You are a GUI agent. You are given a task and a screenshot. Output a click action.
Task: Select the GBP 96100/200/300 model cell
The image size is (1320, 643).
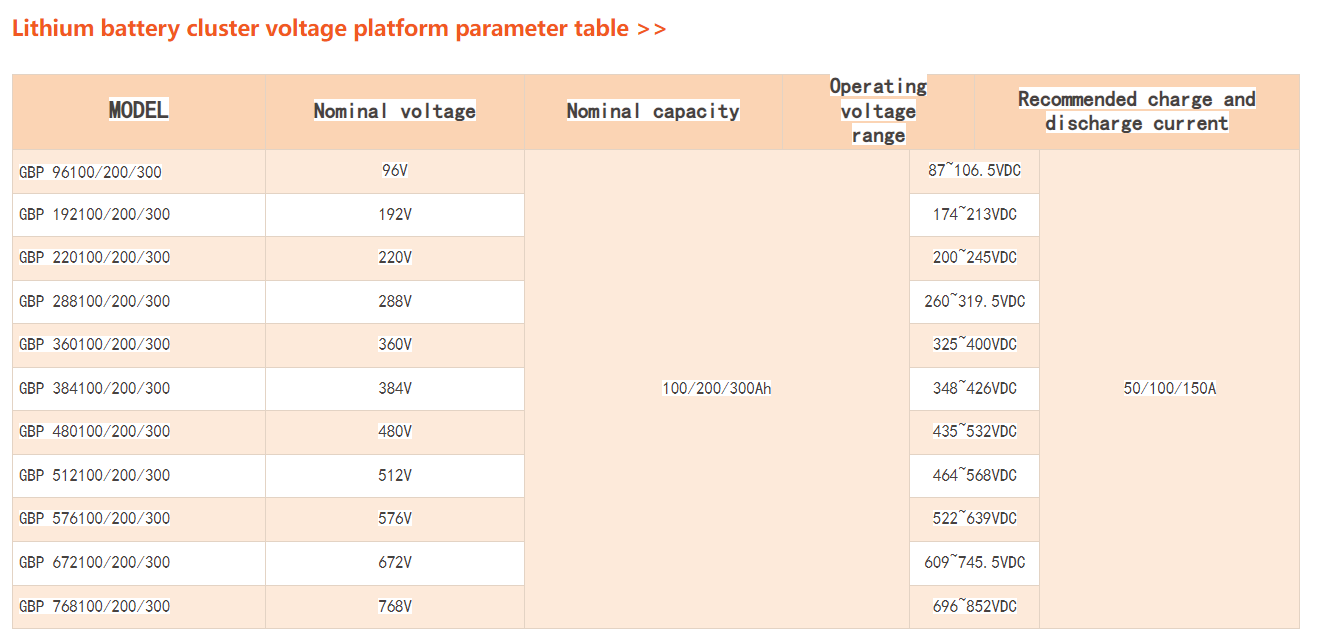[90, 172]
